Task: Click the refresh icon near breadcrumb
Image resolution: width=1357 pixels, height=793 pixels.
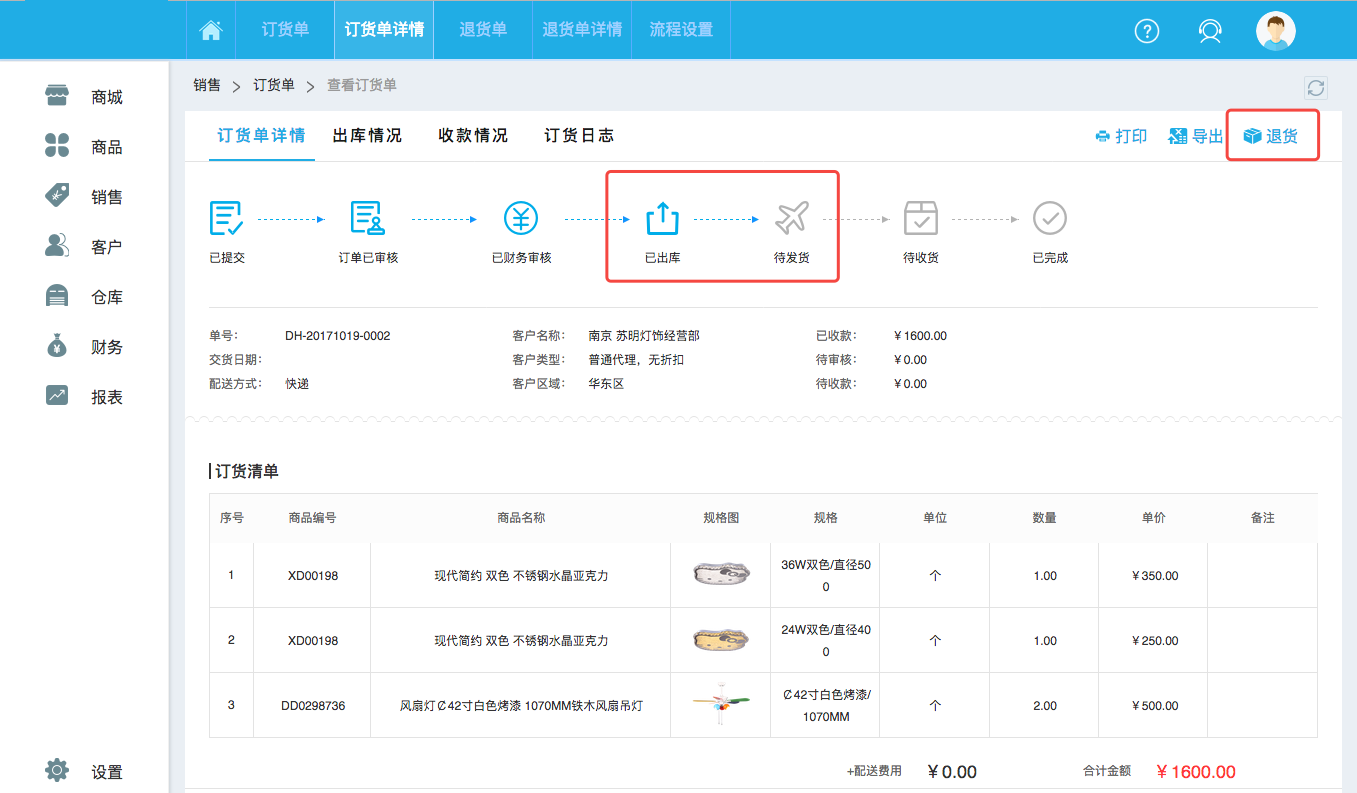Action: [1316, 88]
